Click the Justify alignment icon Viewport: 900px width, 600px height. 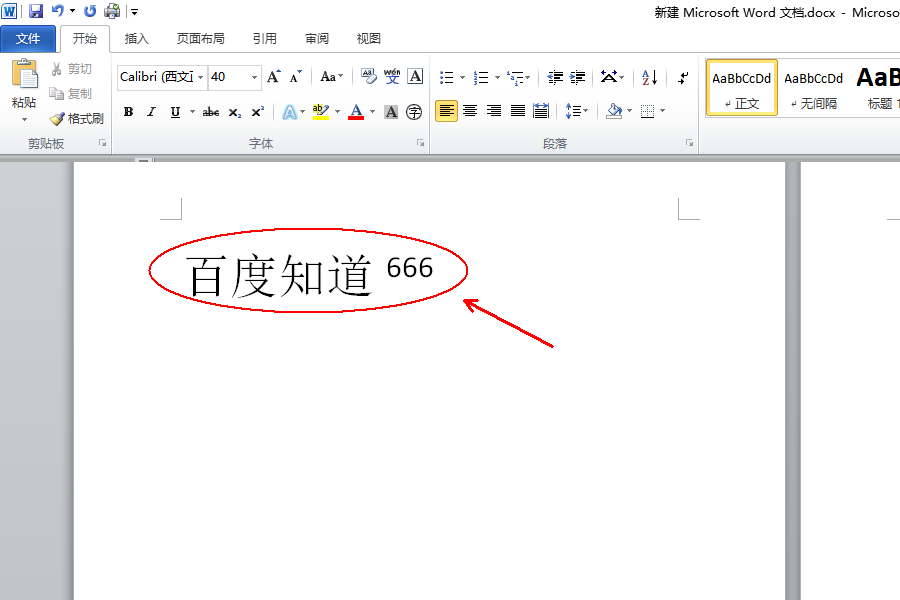pyautogui.click(x=518, y=111)
